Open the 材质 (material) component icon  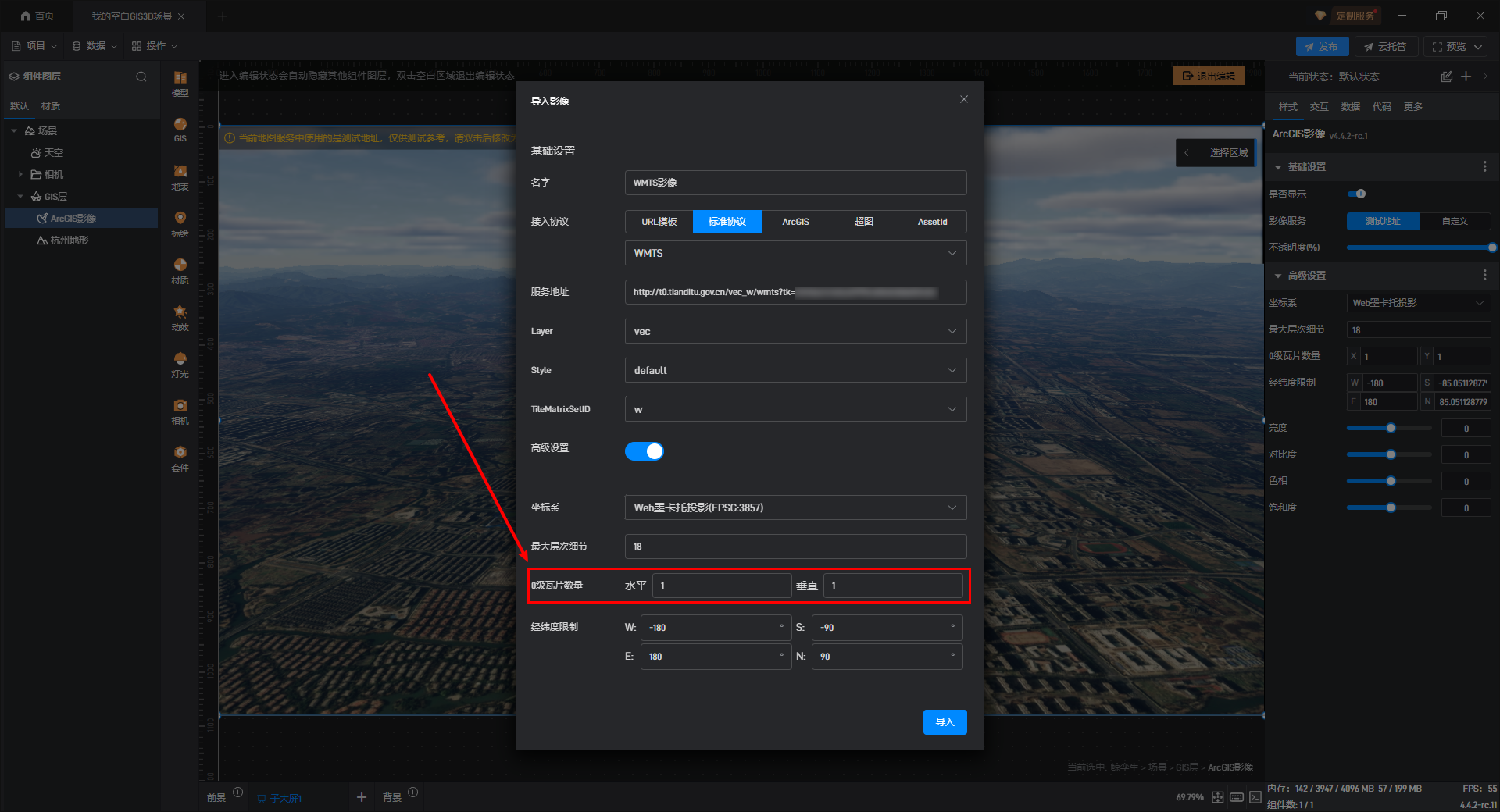point(180,265)
